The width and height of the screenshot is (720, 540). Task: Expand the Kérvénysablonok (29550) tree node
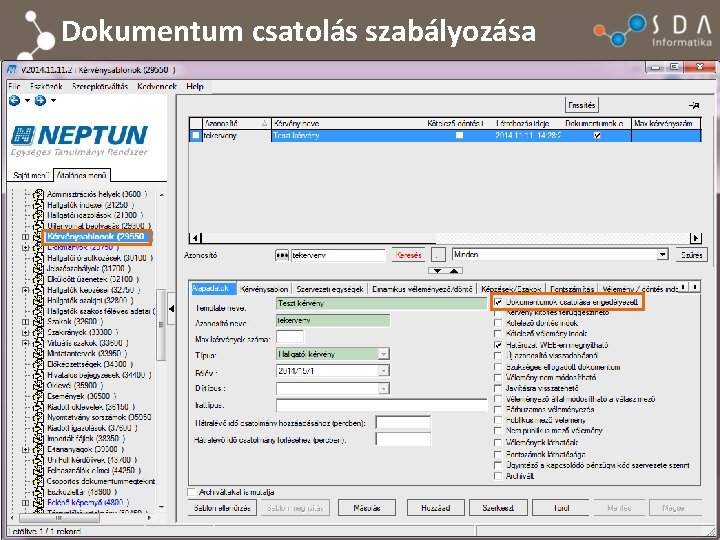25,237
